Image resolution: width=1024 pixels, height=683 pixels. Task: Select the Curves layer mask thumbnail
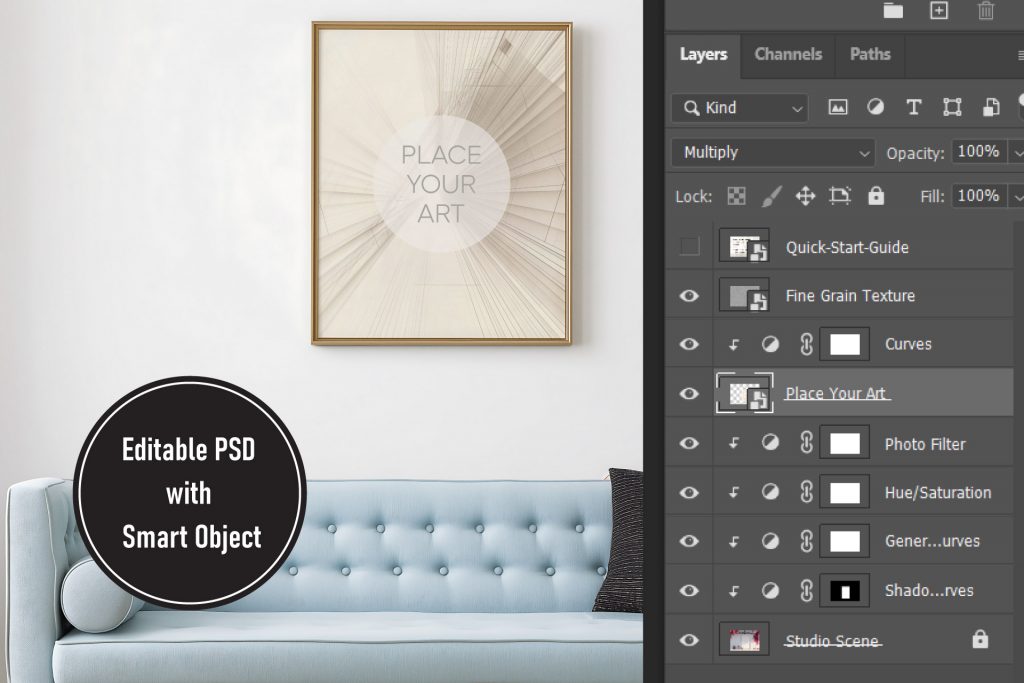pos(844,344)
